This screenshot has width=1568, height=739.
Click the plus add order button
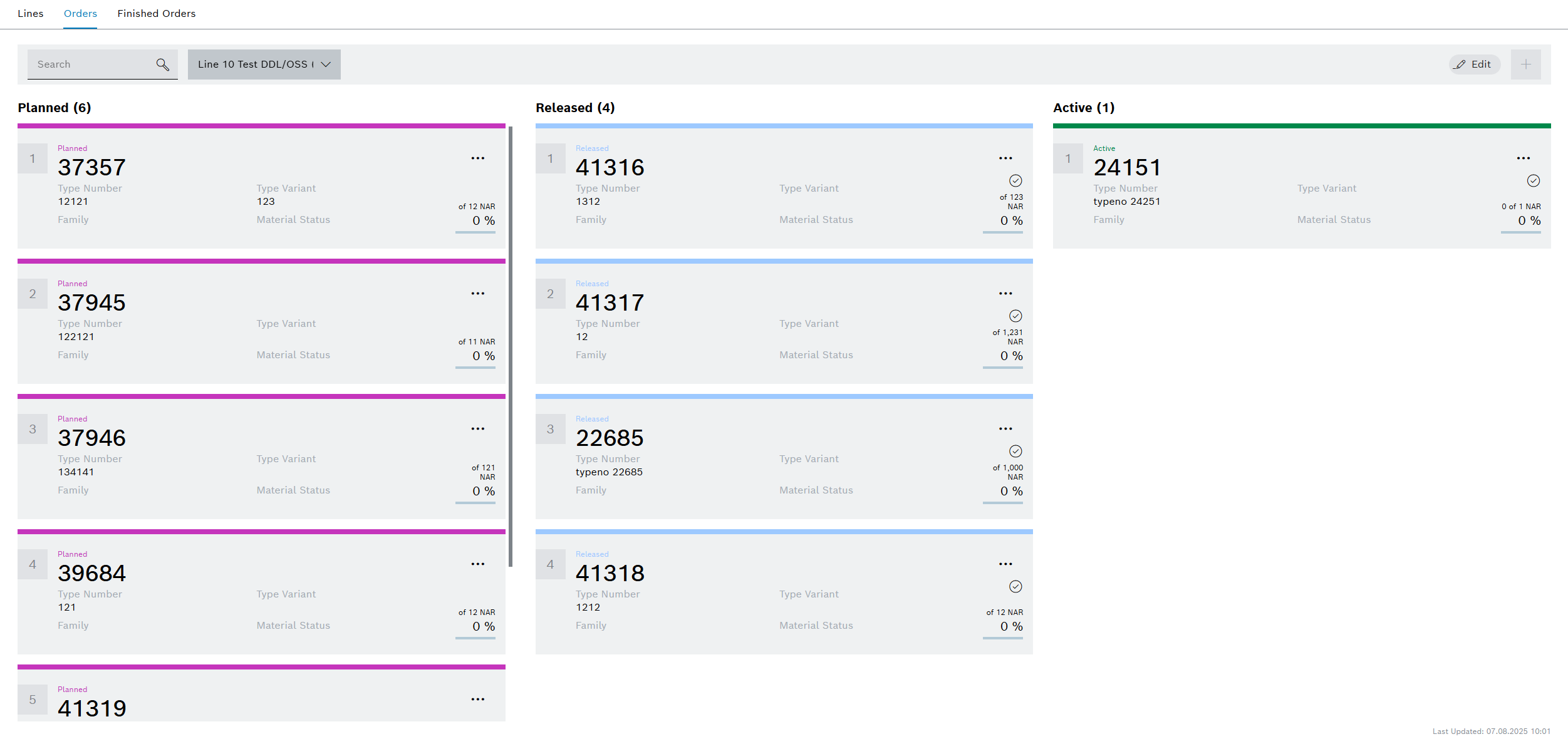point(1525,65)
